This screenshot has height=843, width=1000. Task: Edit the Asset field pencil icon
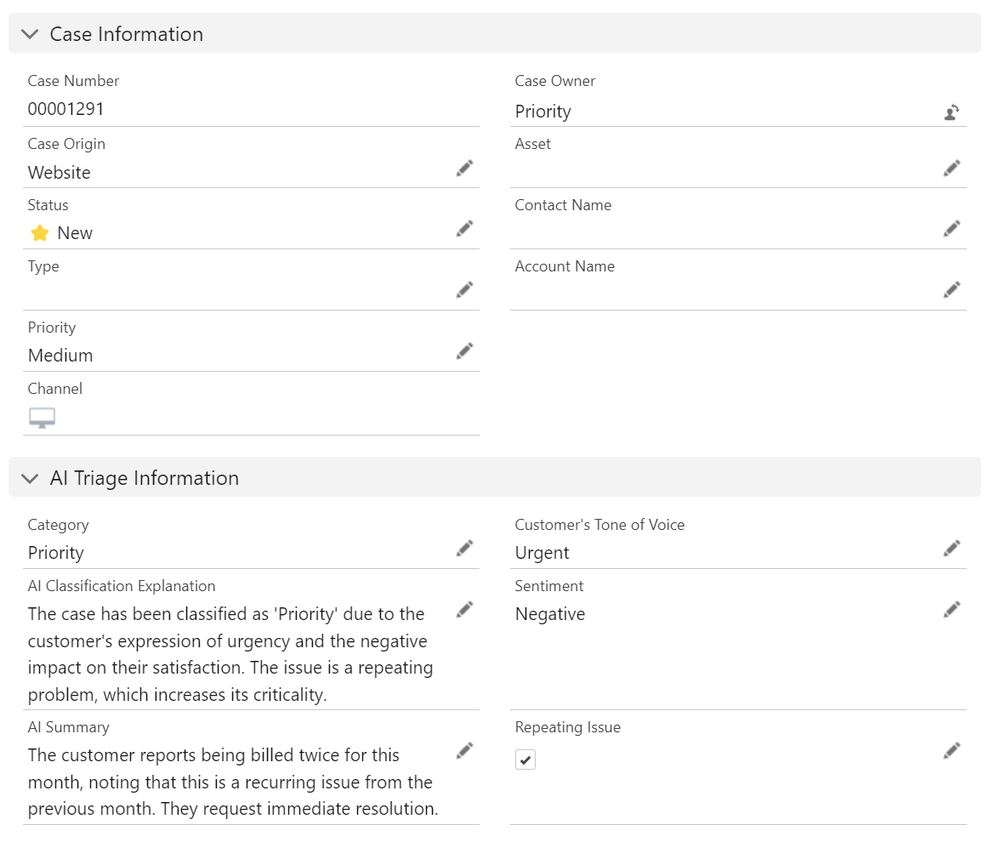pos(952,168)
